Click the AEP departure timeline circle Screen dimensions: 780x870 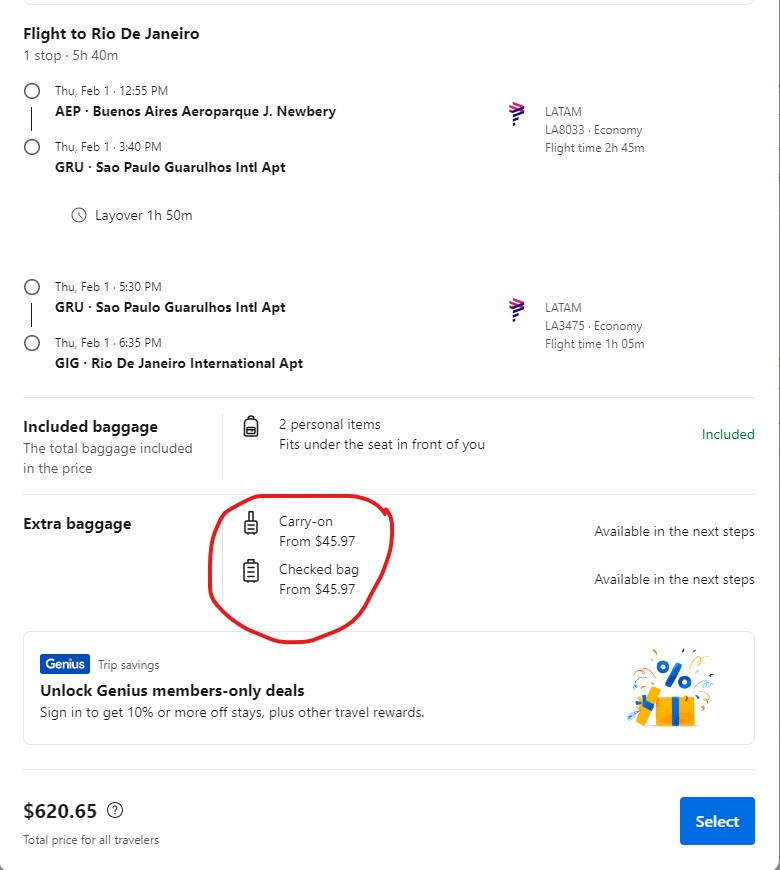coord(32,91)
